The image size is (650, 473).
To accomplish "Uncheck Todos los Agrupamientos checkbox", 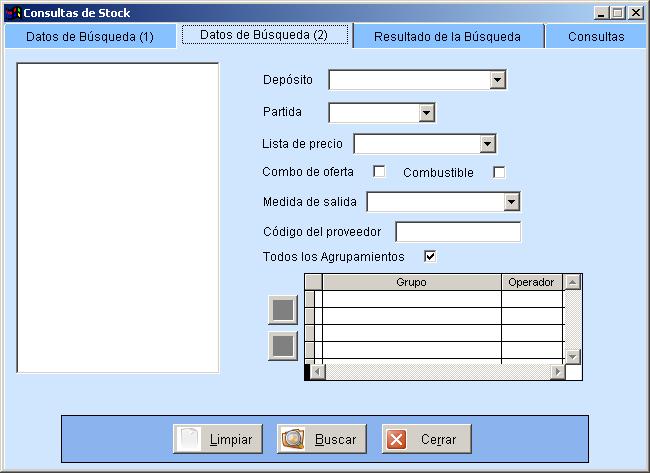I will pos(430,256).
